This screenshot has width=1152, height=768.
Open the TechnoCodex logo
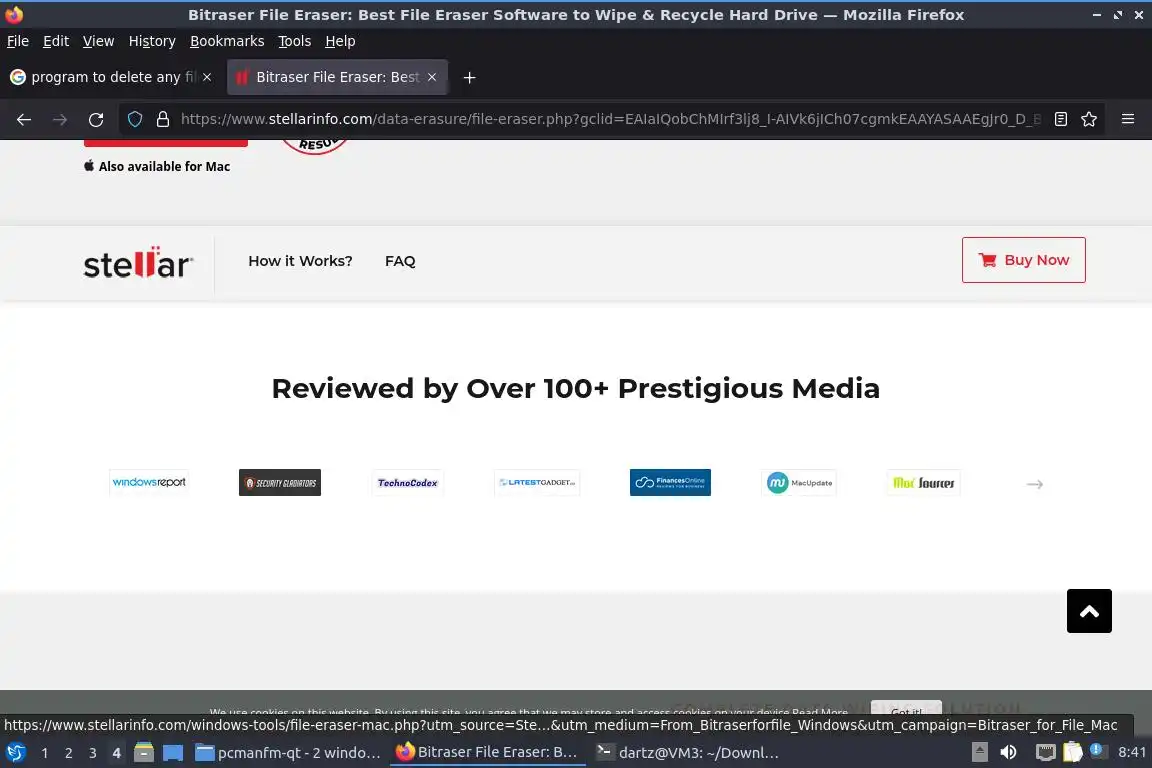[408, 482]
